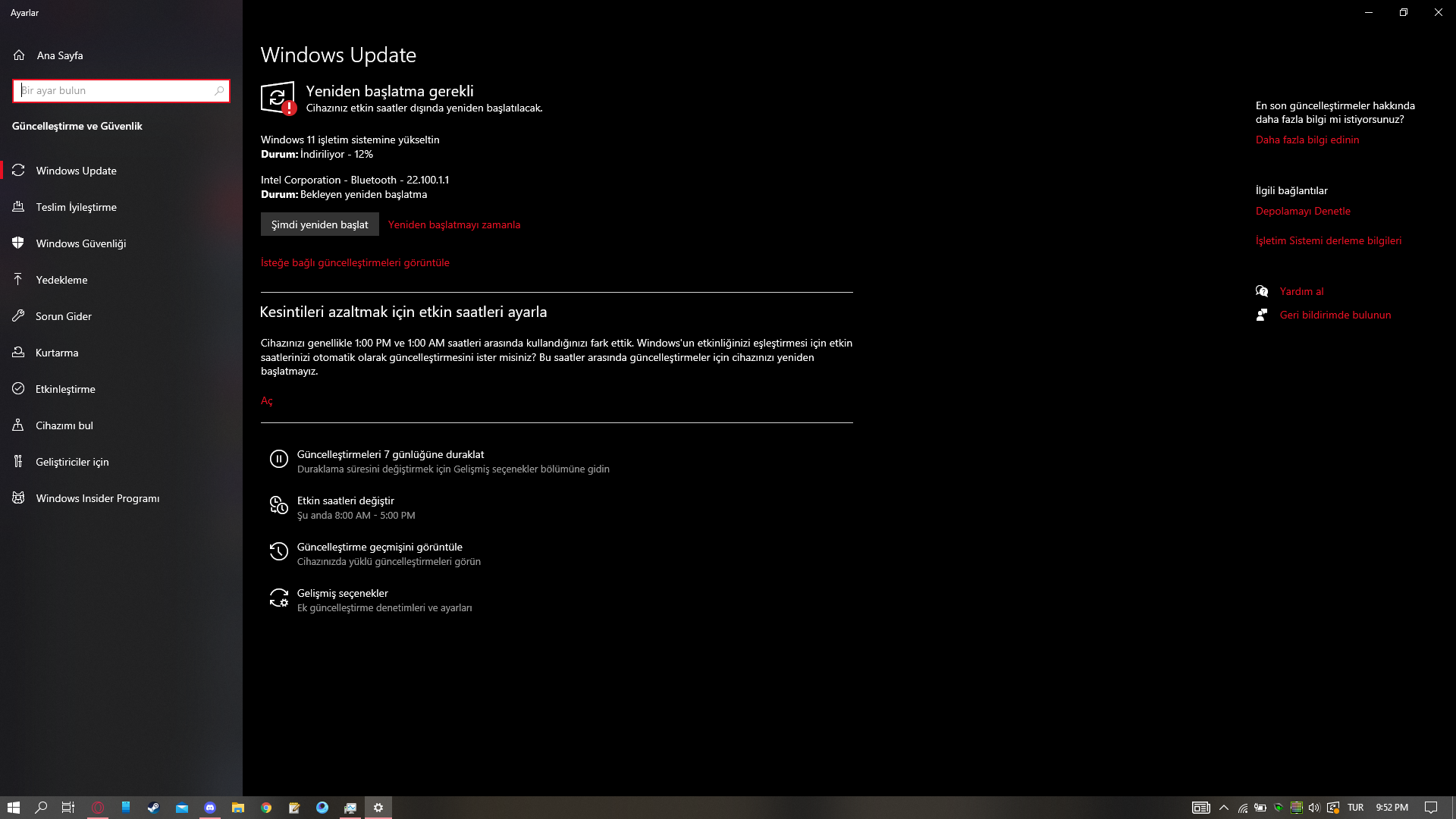1456x819 pixels.
Task: Launch Steam from the taskbar
Action: click(x=154, y=808)
